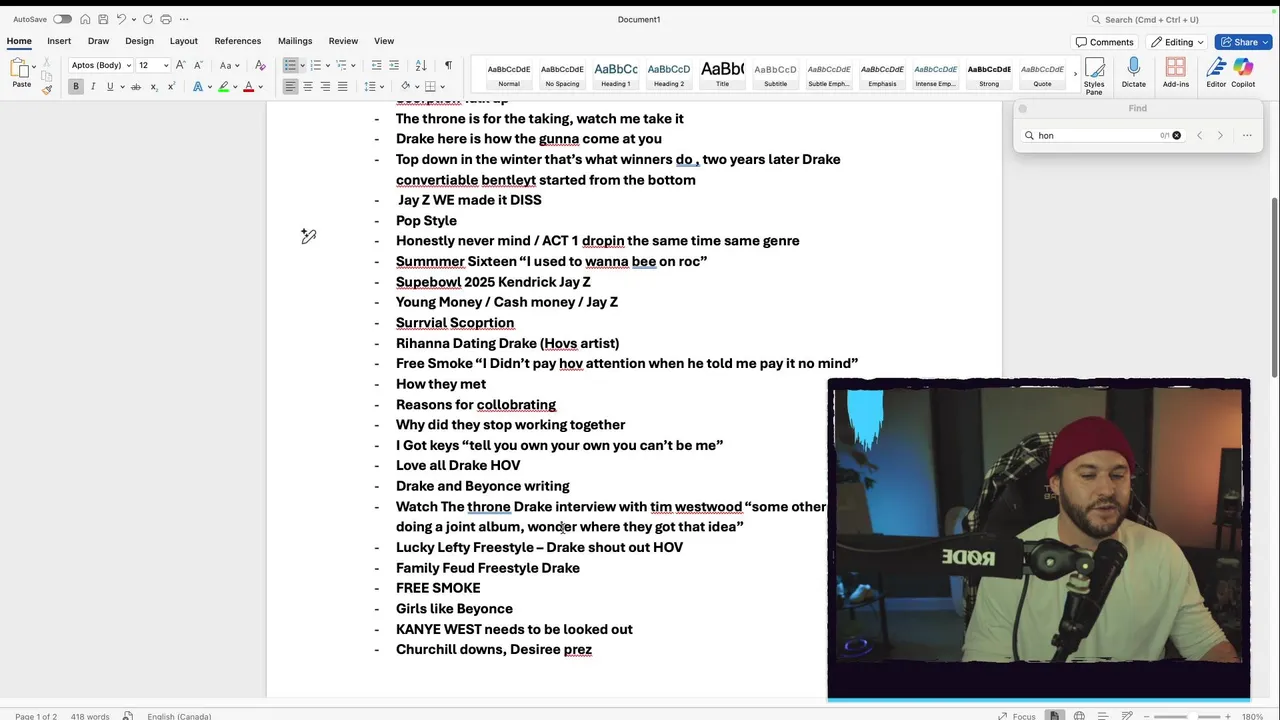Open the numbered list dropdown arrow
This screenshot has height=720, width=1280.
[328, 65]
